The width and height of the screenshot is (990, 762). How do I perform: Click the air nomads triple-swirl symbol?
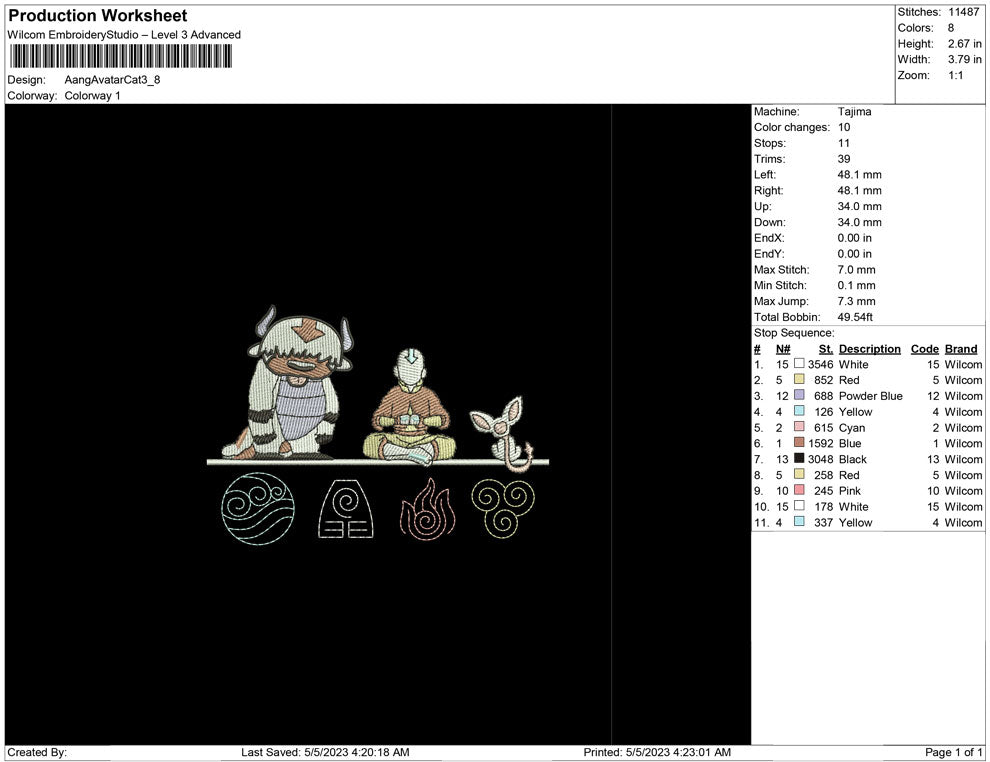[503, 508]
